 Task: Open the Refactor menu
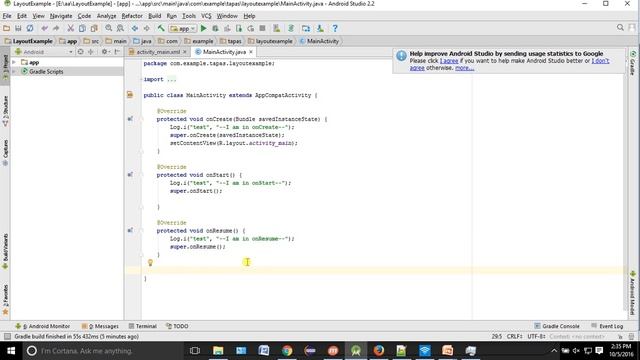point(132,16)
